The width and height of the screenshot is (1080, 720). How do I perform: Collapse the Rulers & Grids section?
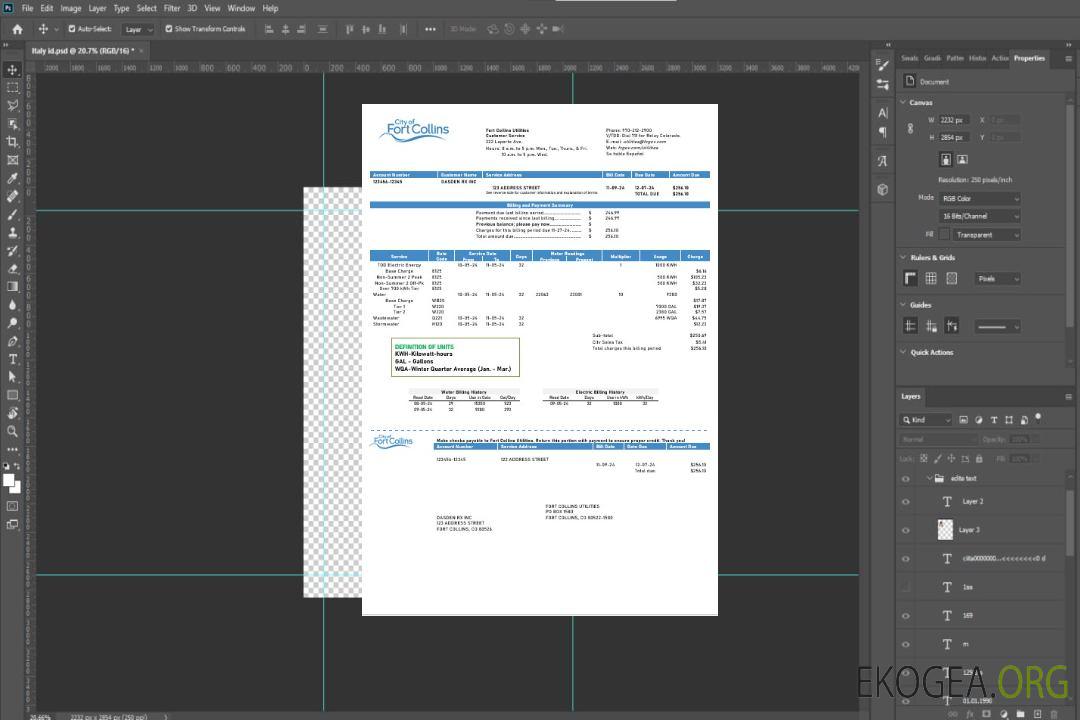pyautogui.click(x=904, y=258)
